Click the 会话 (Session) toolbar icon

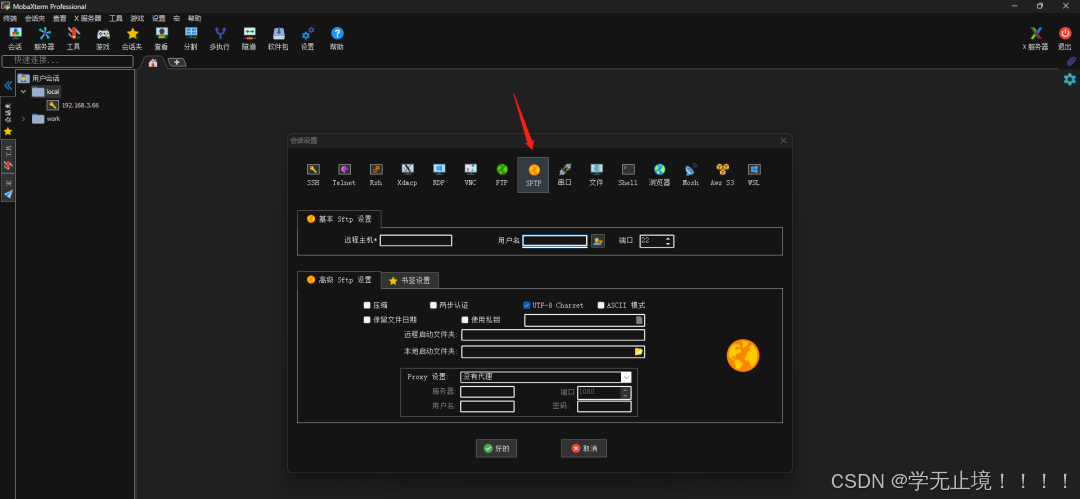tap(14, 39)
